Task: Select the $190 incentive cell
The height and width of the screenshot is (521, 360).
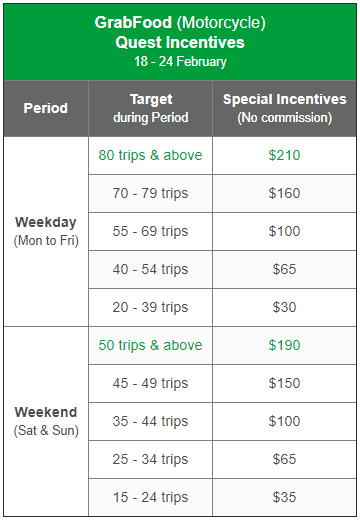Action: point(284,345)
